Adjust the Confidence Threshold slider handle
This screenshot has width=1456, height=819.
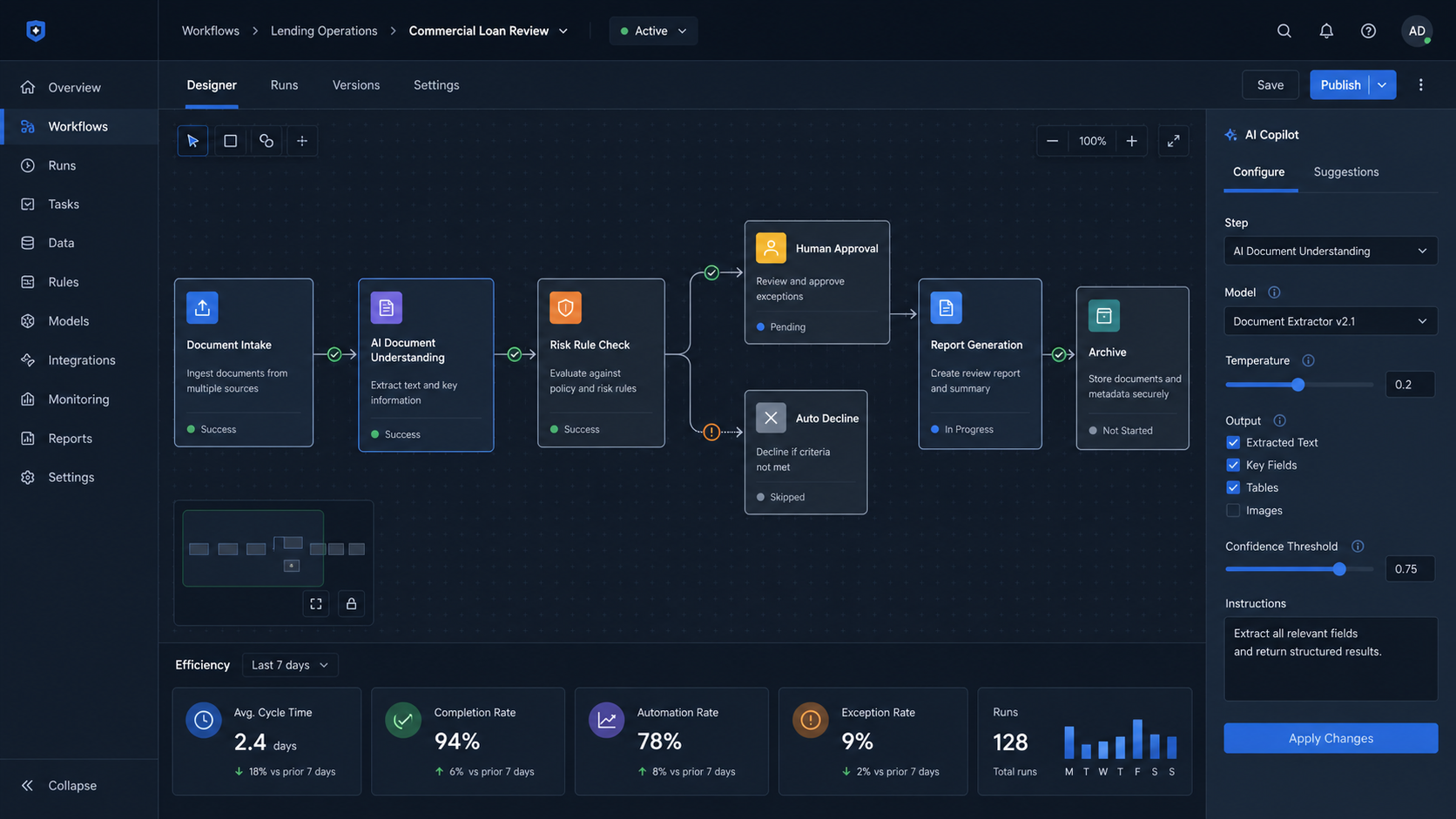1339,569
